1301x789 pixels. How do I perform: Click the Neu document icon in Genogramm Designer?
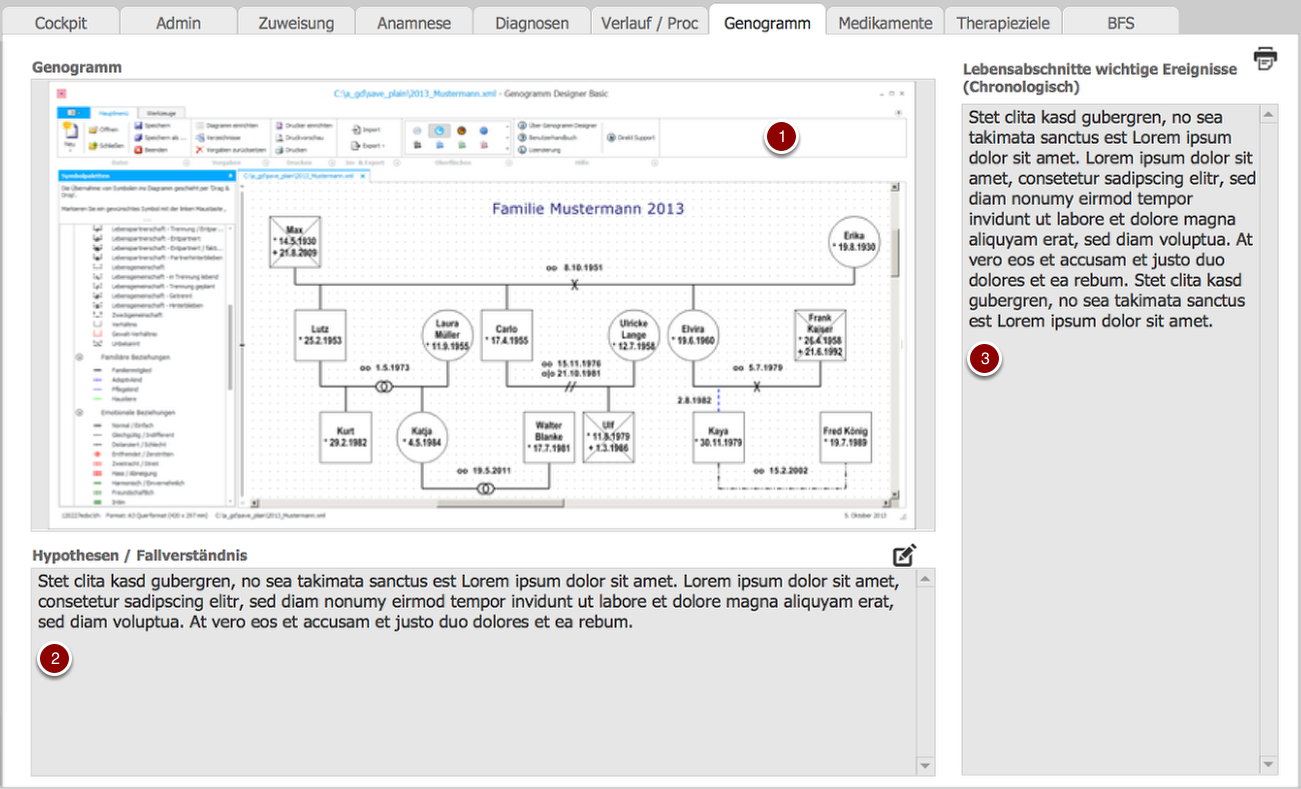pyautogui.click(x=70, y=129)
